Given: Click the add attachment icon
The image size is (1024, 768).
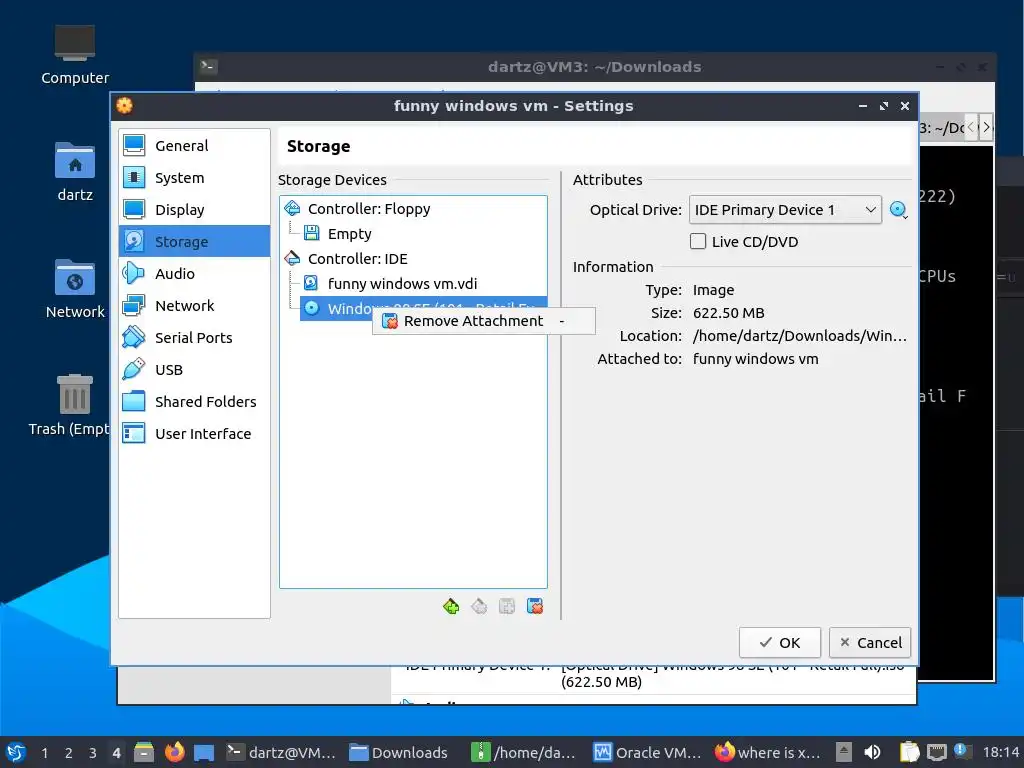Looking at the screenshot, I should [x=507, y=607].
